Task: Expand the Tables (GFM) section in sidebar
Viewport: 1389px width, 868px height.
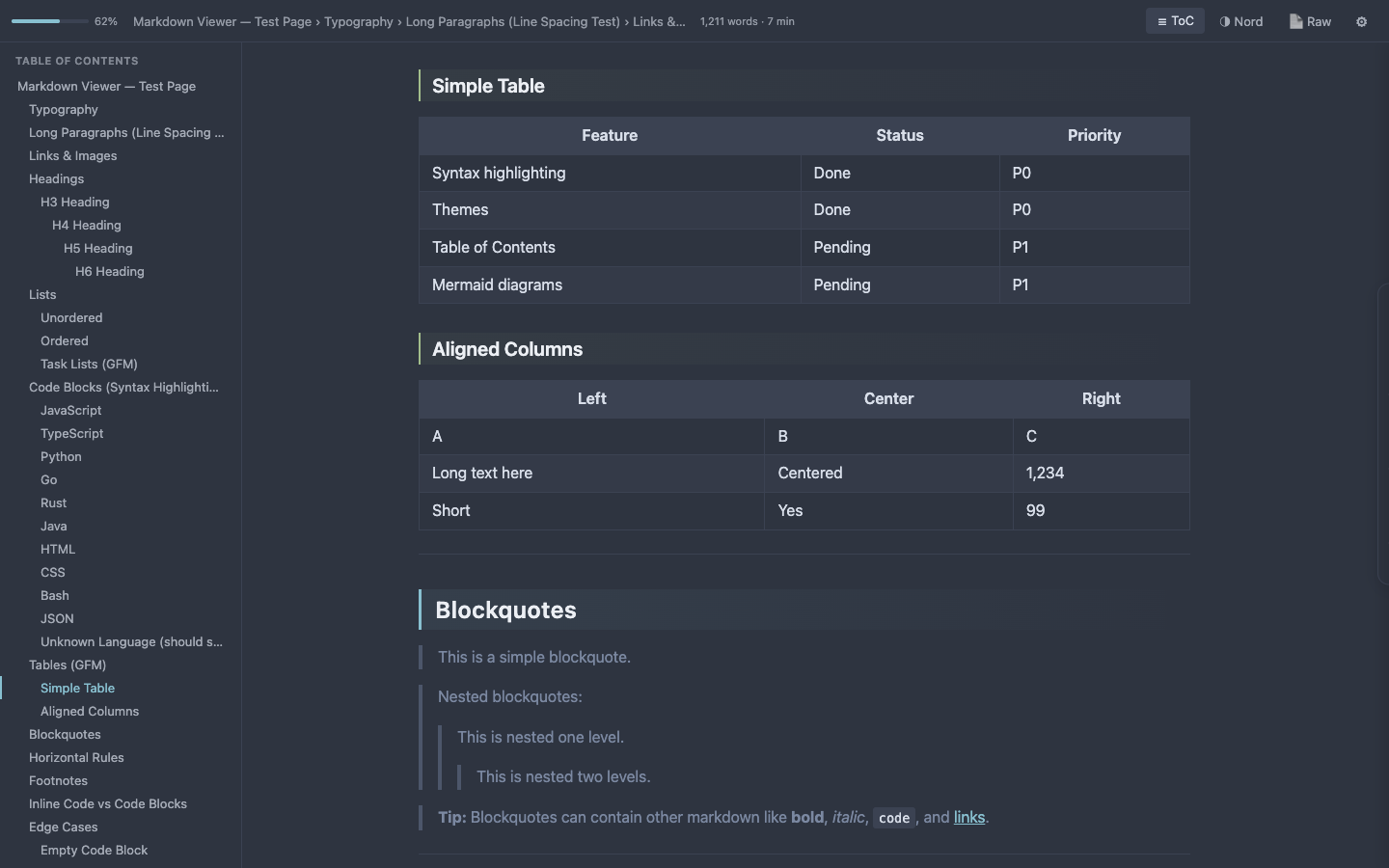Action: click(x=68, y=665)
